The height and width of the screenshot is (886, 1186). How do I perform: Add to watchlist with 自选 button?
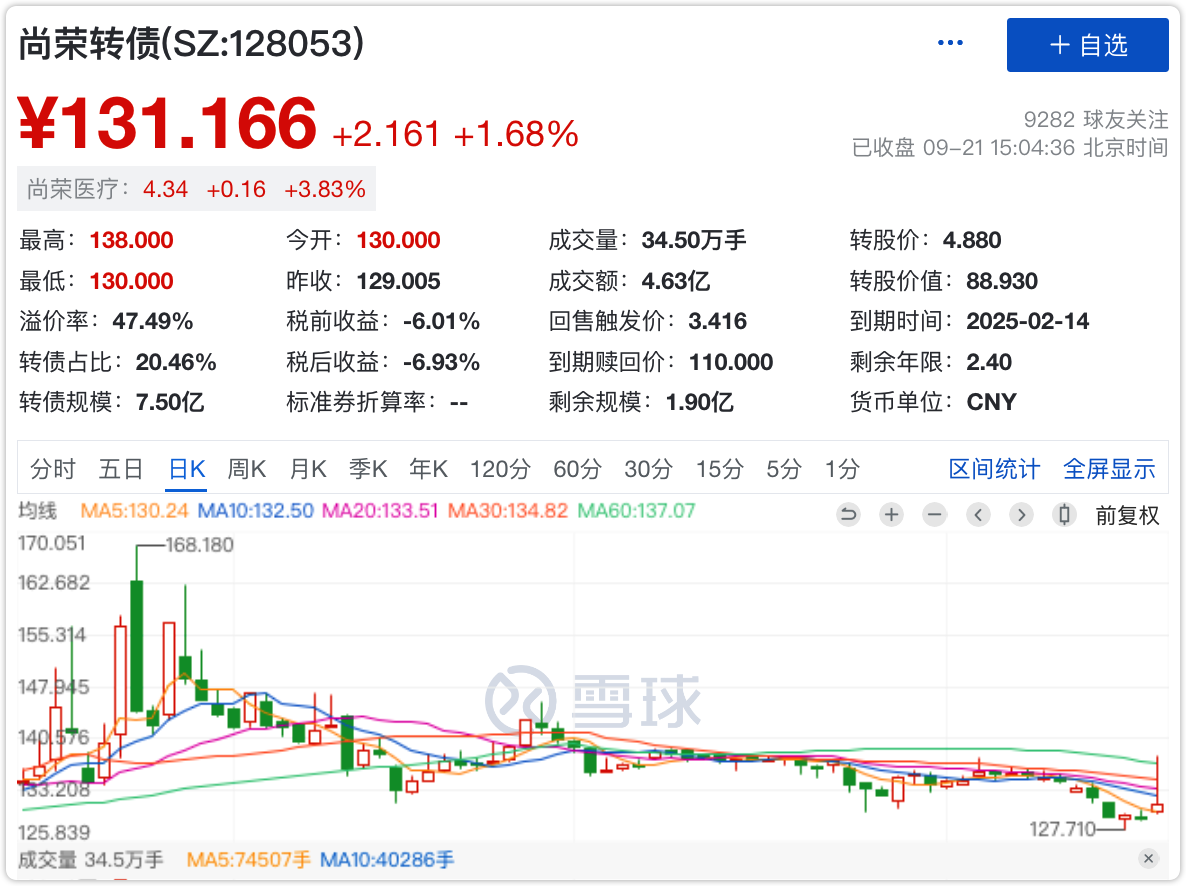click(x=1087, y=45)
